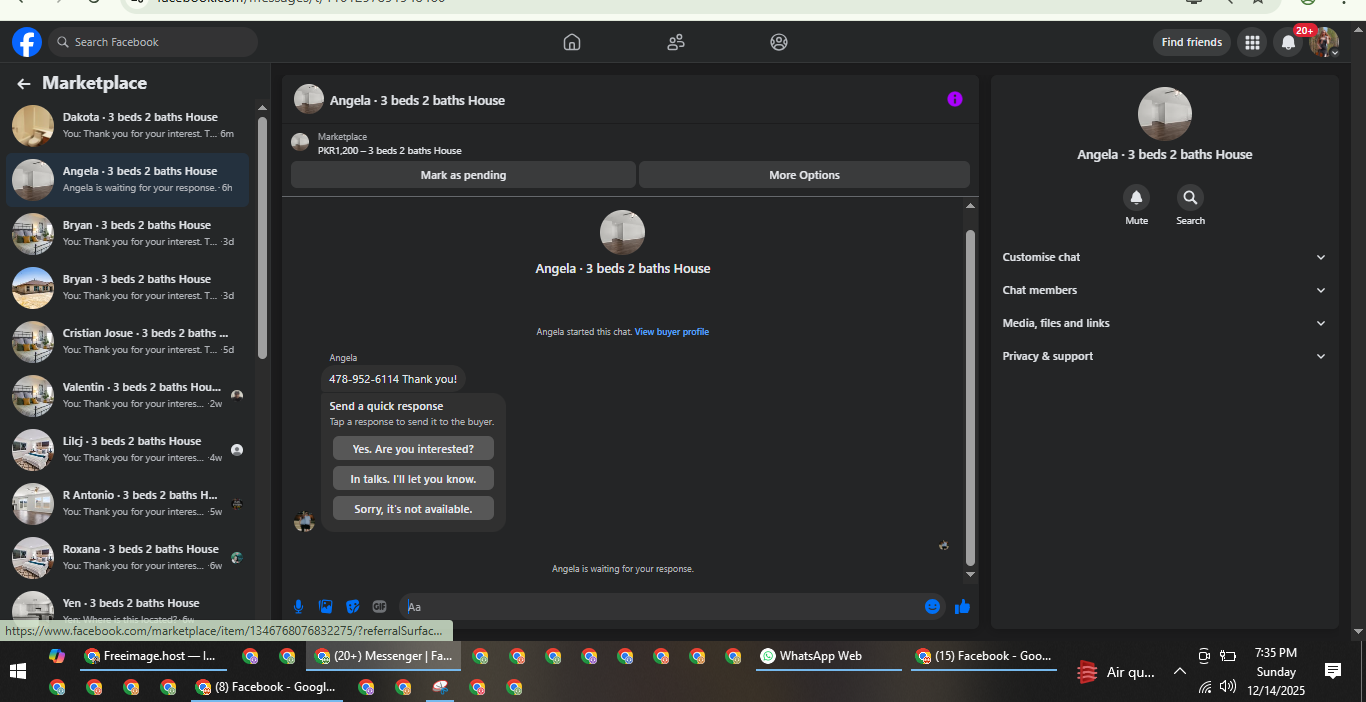Open Lilcj 3 beds 2 baths conversation
The height and width of the screenshot is (702, 1366).
click(128, 450)
